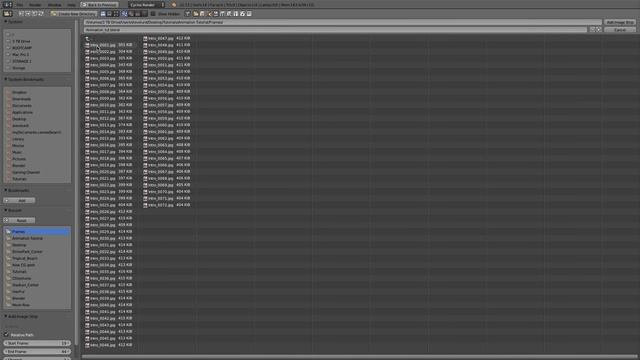Screen dimensions: 640x360
Task: Toggle blend files filter icon
Action: (202, 13)
